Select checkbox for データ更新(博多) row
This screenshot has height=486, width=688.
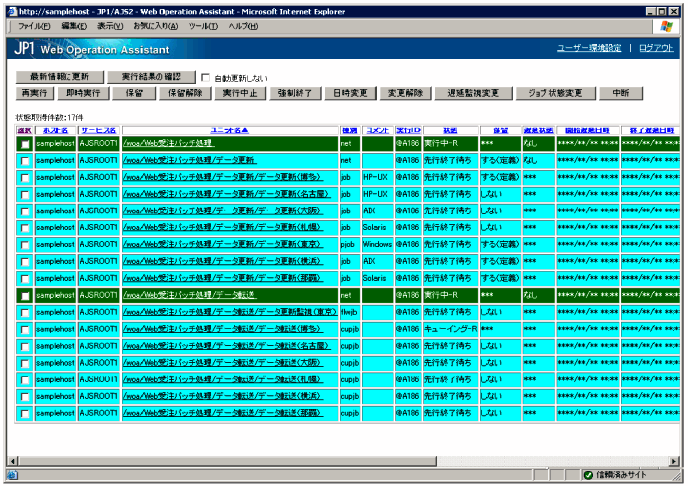[x=25, y=177]
